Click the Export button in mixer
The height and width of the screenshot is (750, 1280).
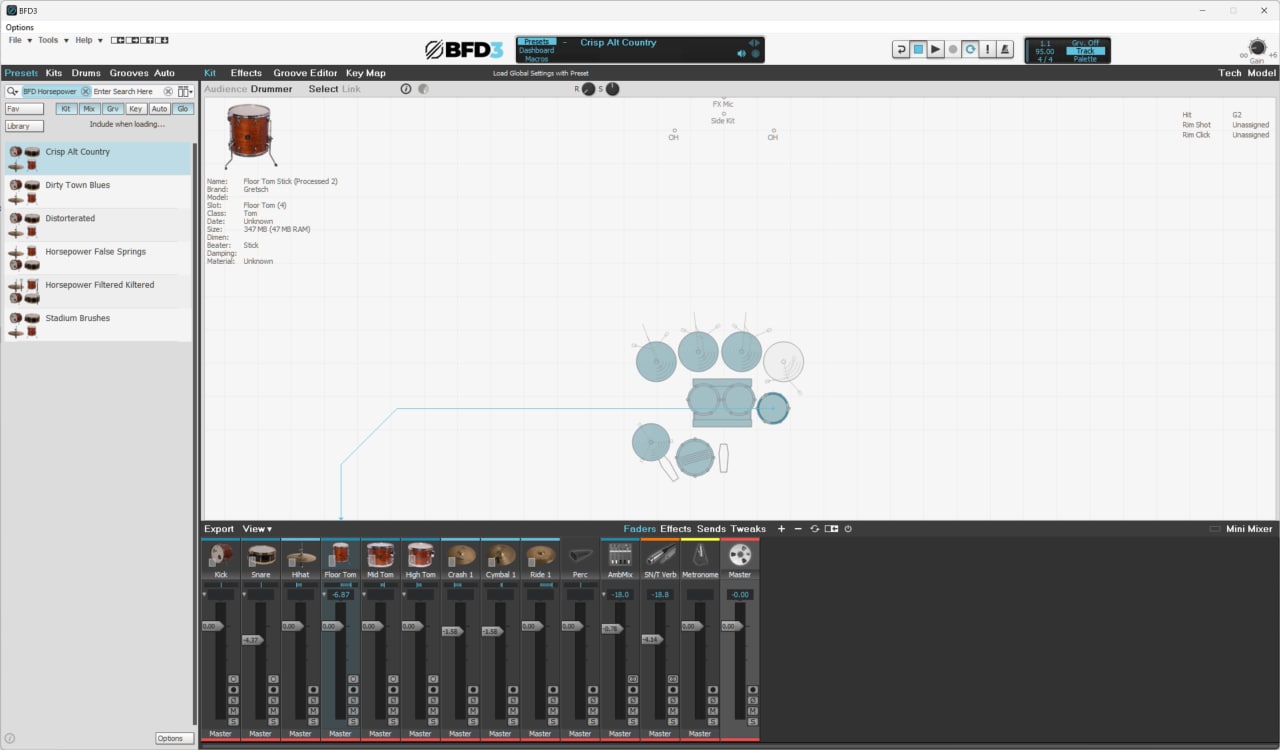(x=219, y=529)
